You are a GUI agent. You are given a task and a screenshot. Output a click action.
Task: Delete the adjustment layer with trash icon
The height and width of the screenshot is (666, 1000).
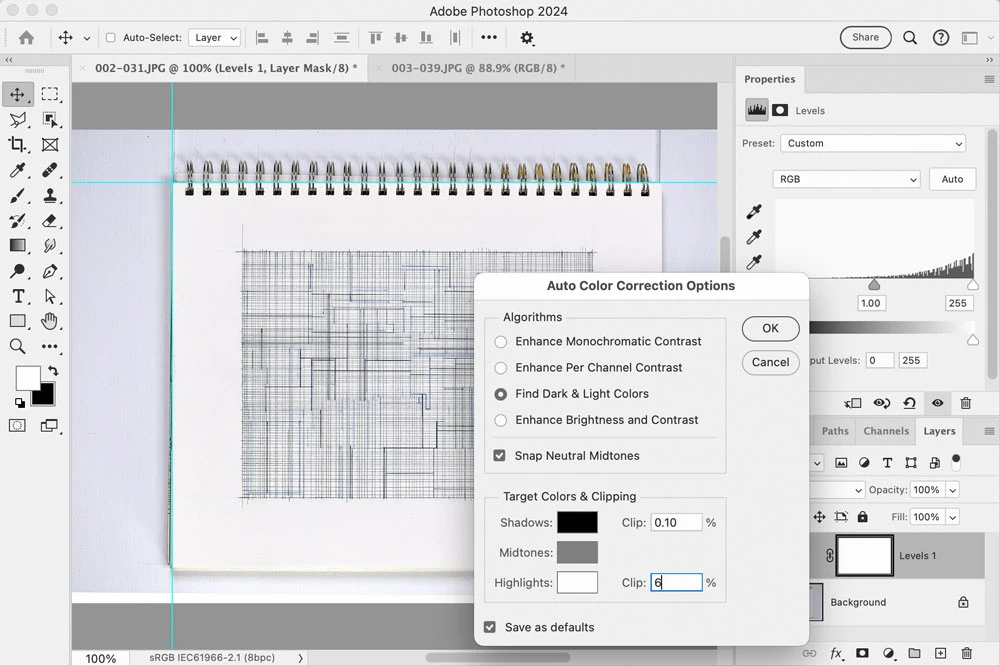966,403
